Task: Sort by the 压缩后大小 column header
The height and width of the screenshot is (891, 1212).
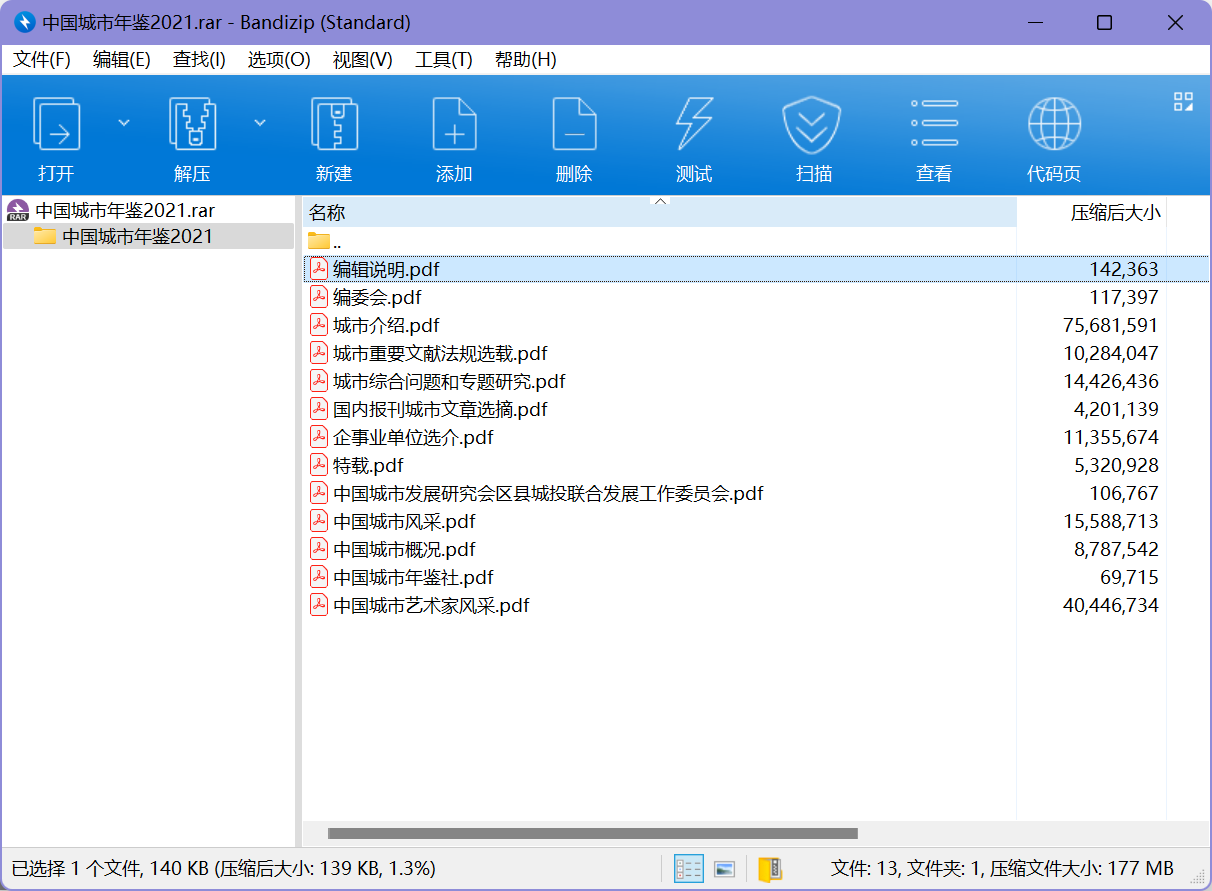Action: coord(1091,212)
